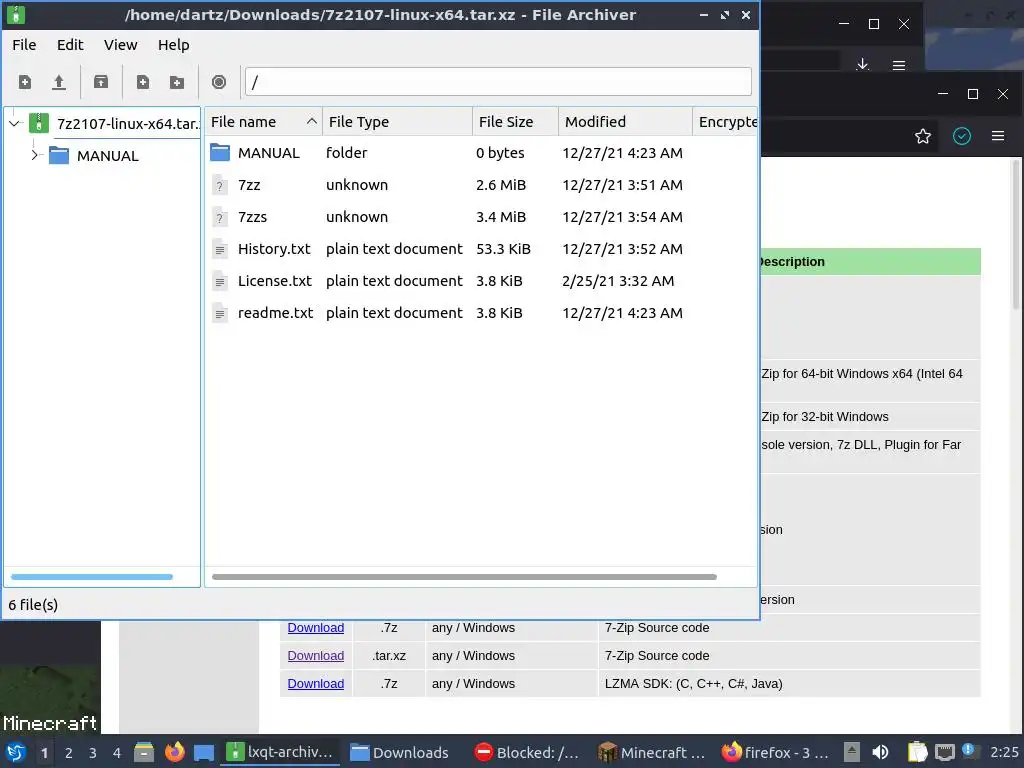The height and width of the screenshot is (768, 1024).
Task: Click Download link for .tar.xz Source code
Action: 315,656
